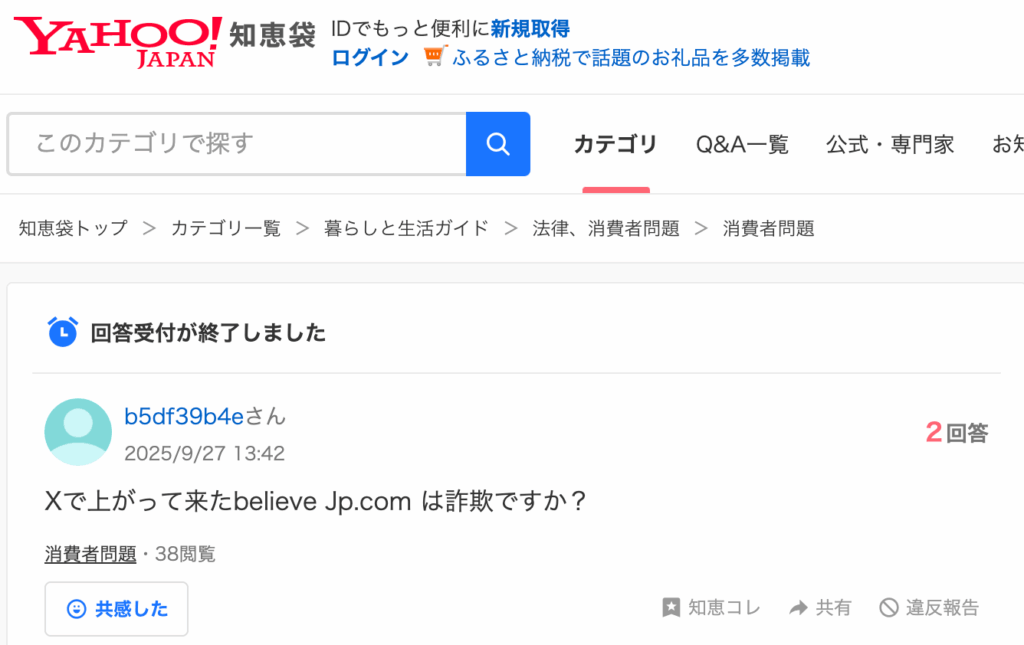Click the 新規取得 link
The image size is (1024, 645).
click(x=530, y=29)
